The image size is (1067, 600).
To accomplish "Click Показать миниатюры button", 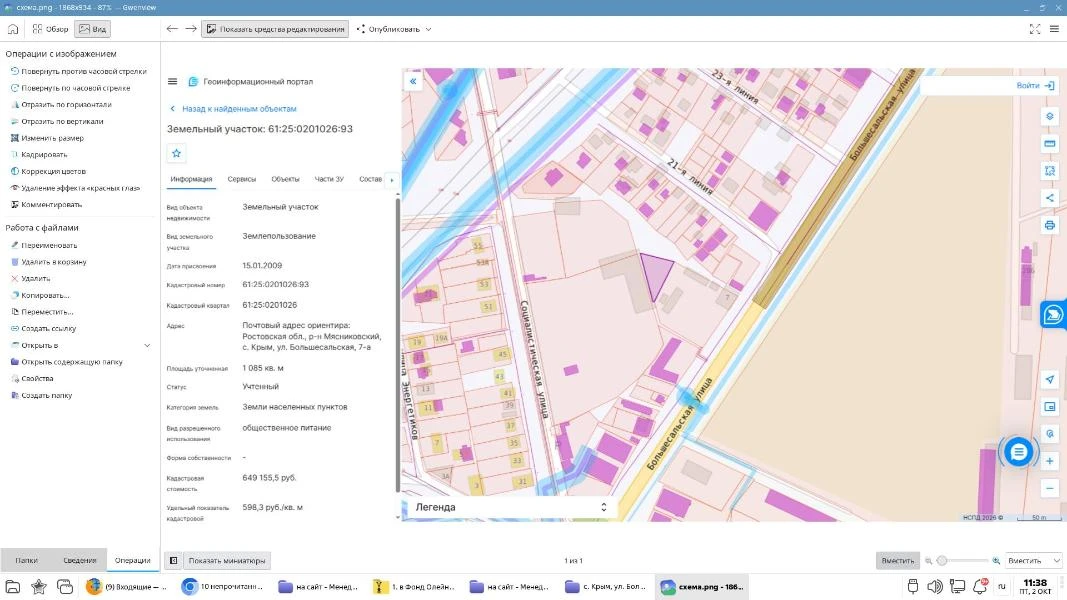I will click(227, 561).
